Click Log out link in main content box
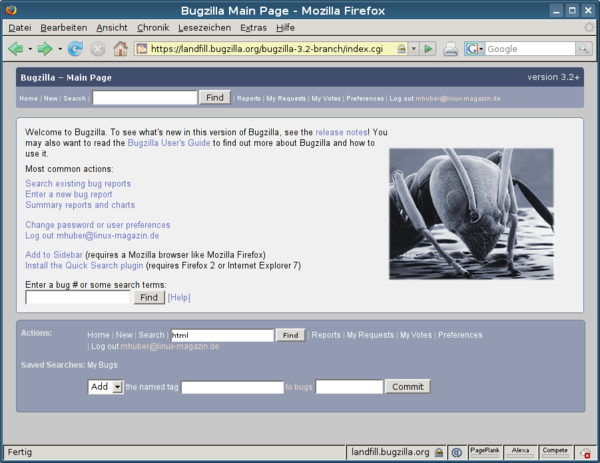 click(x=92, y=235)
